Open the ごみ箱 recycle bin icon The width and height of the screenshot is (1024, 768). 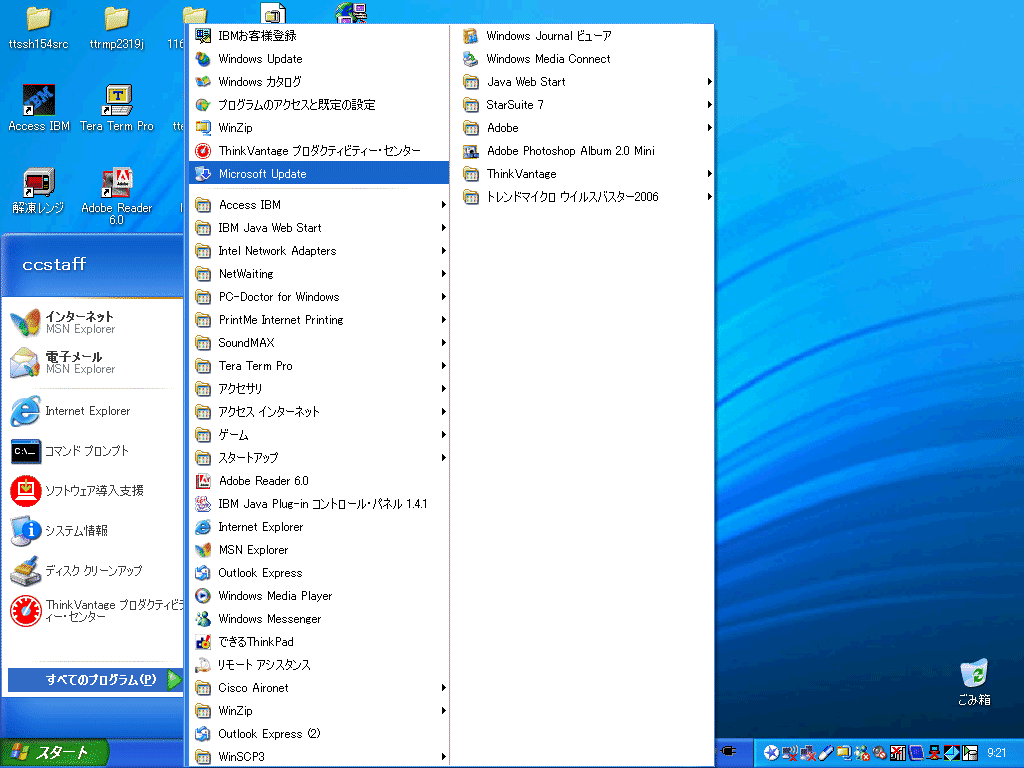tap(974, 673)
